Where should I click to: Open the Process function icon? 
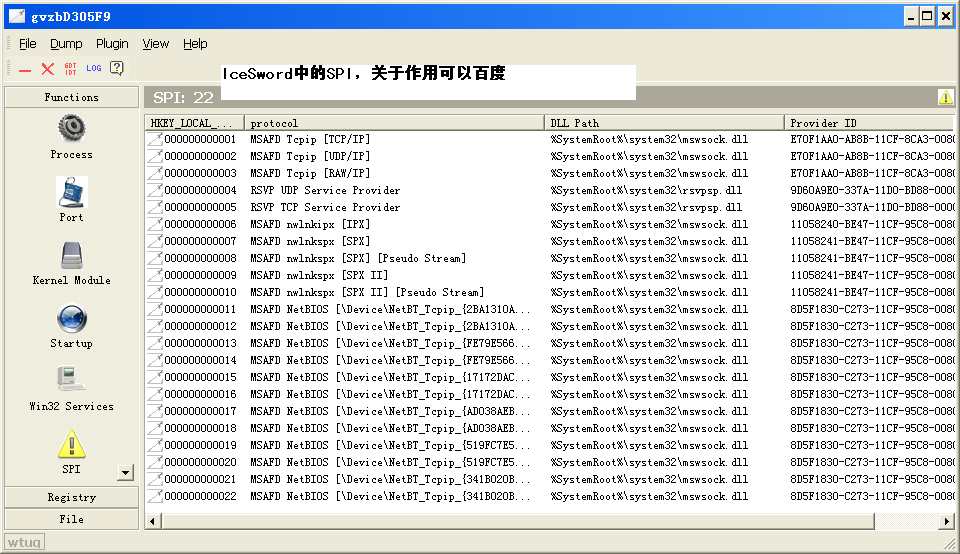[x=72, y=127]
